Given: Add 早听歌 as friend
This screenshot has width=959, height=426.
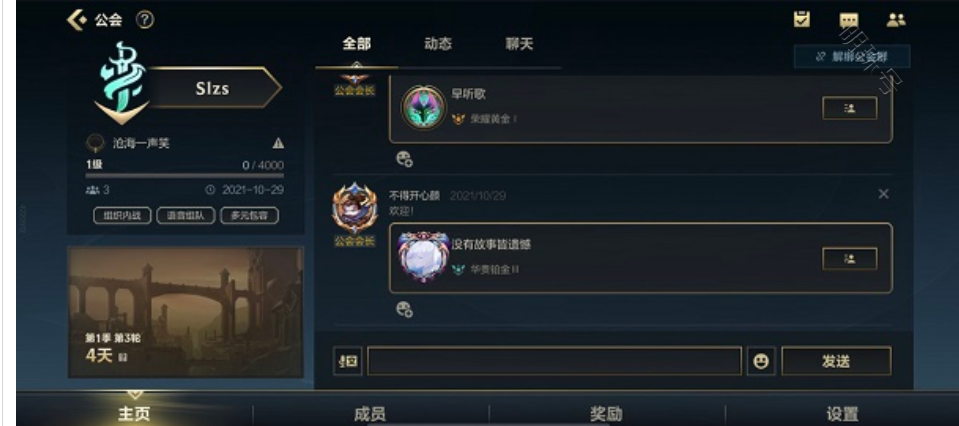Looking at the screenshot, I should 850,108.
